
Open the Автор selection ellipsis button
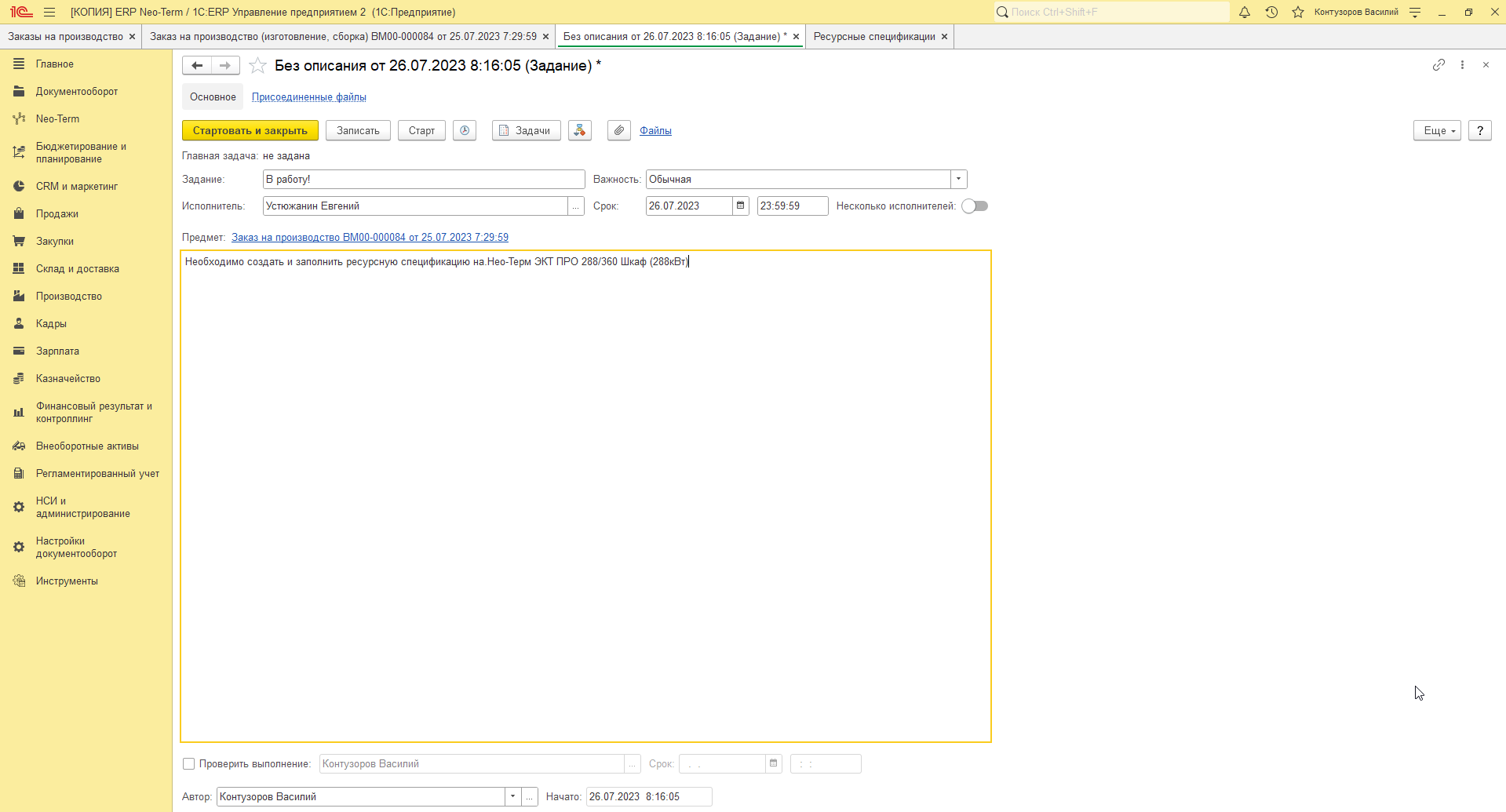tap(530, 796)
